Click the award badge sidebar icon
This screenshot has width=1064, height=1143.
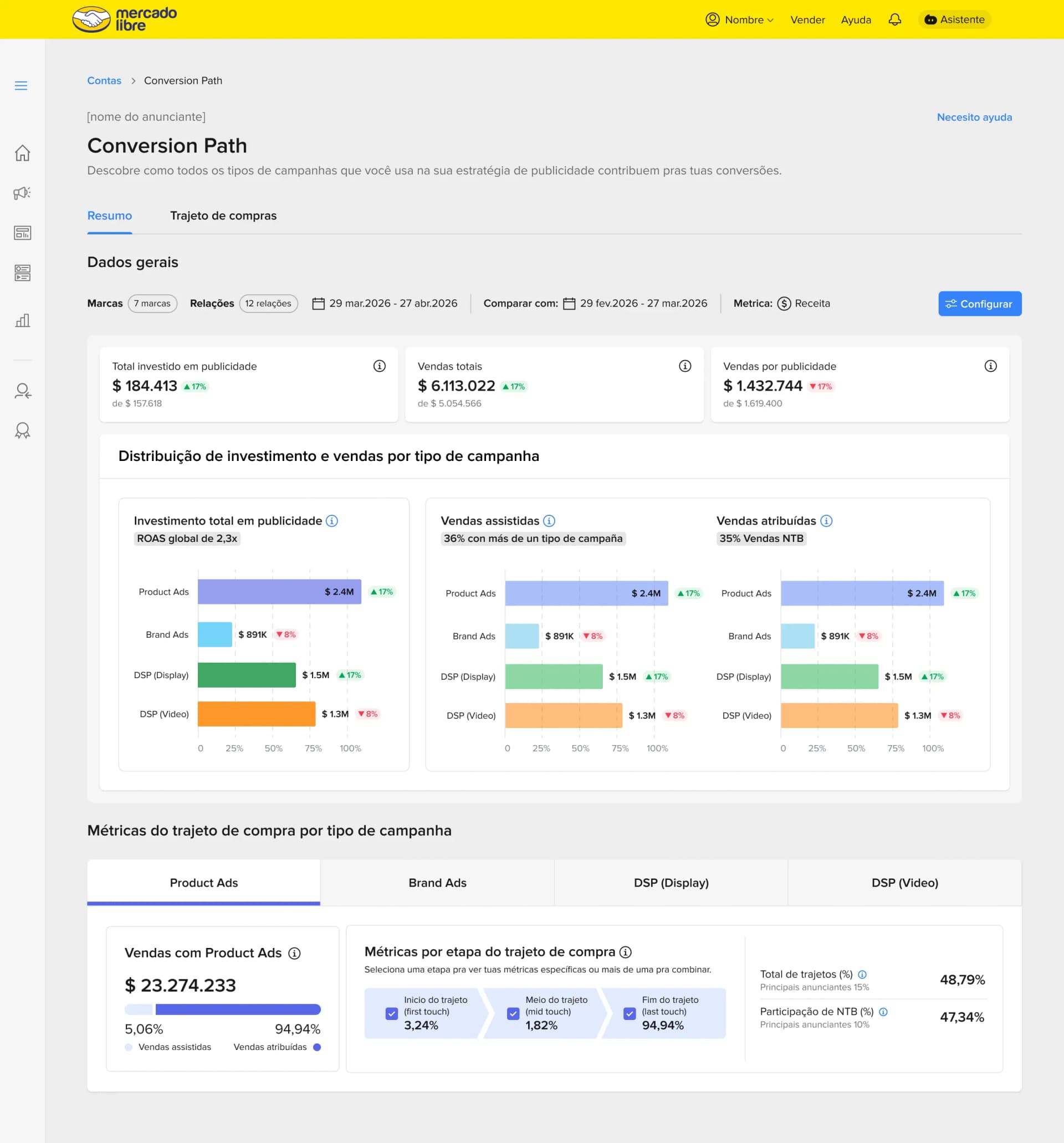click(x=22, y=430)
